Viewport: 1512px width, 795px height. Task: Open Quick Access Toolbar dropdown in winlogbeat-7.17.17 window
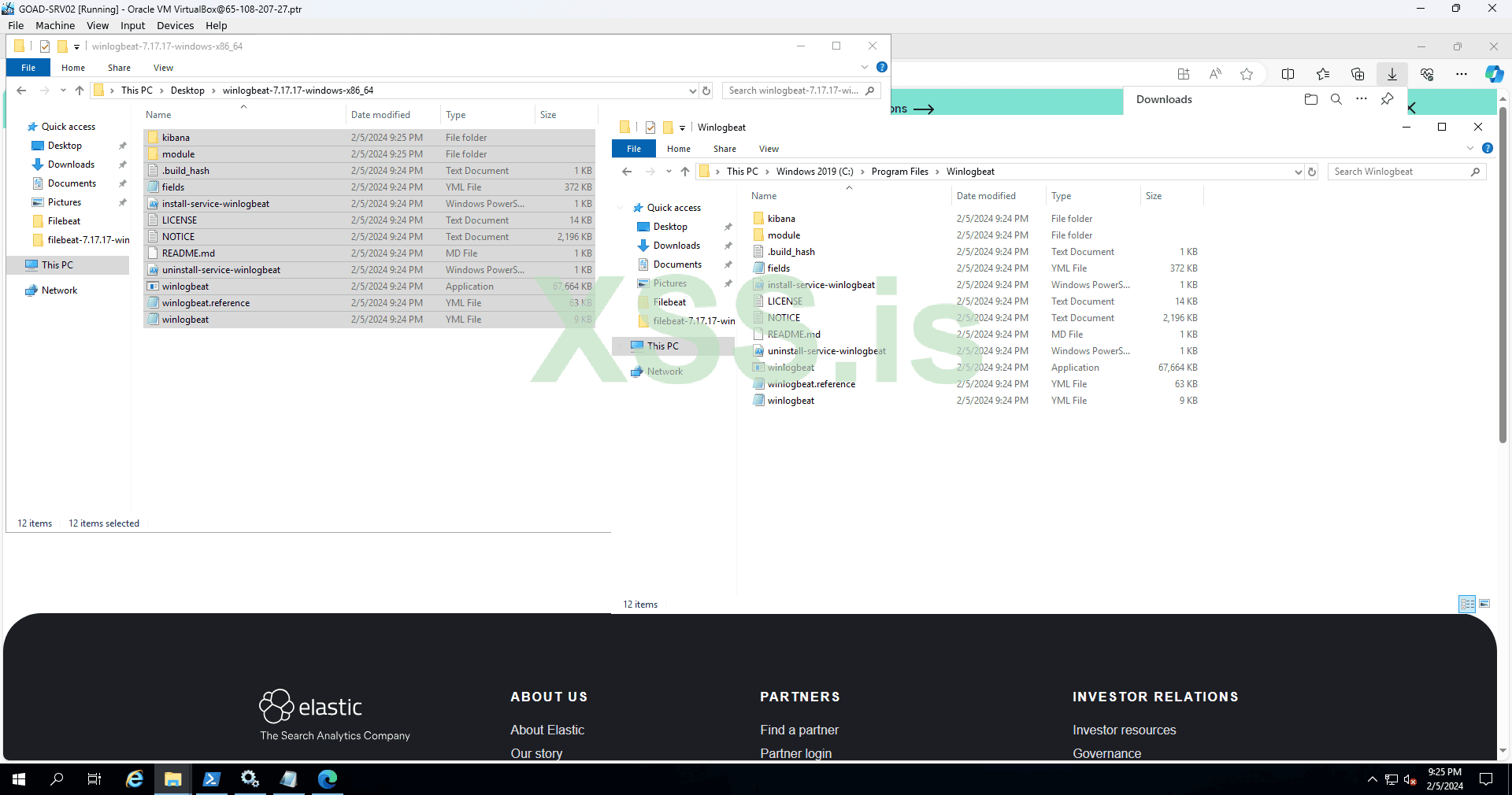tap(76, 46)
